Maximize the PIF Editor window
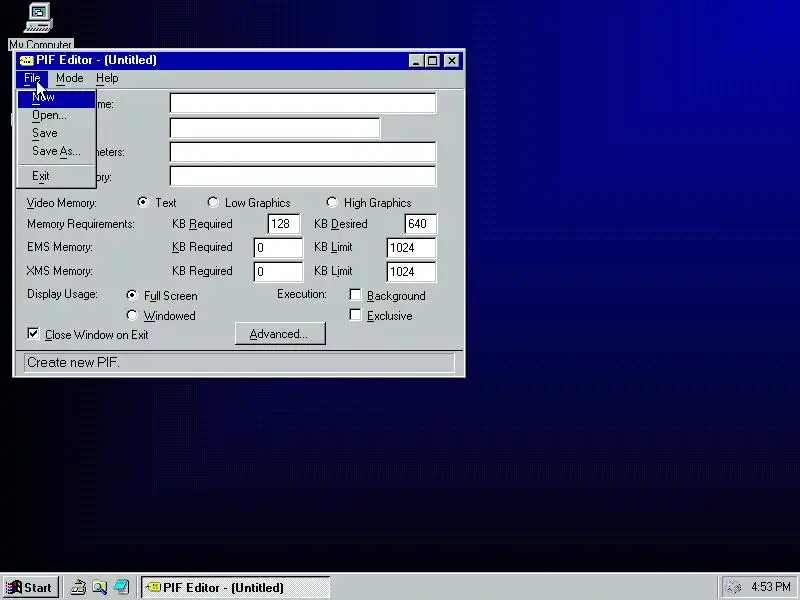Screen dimensions: 800x600 pos(432,61)
